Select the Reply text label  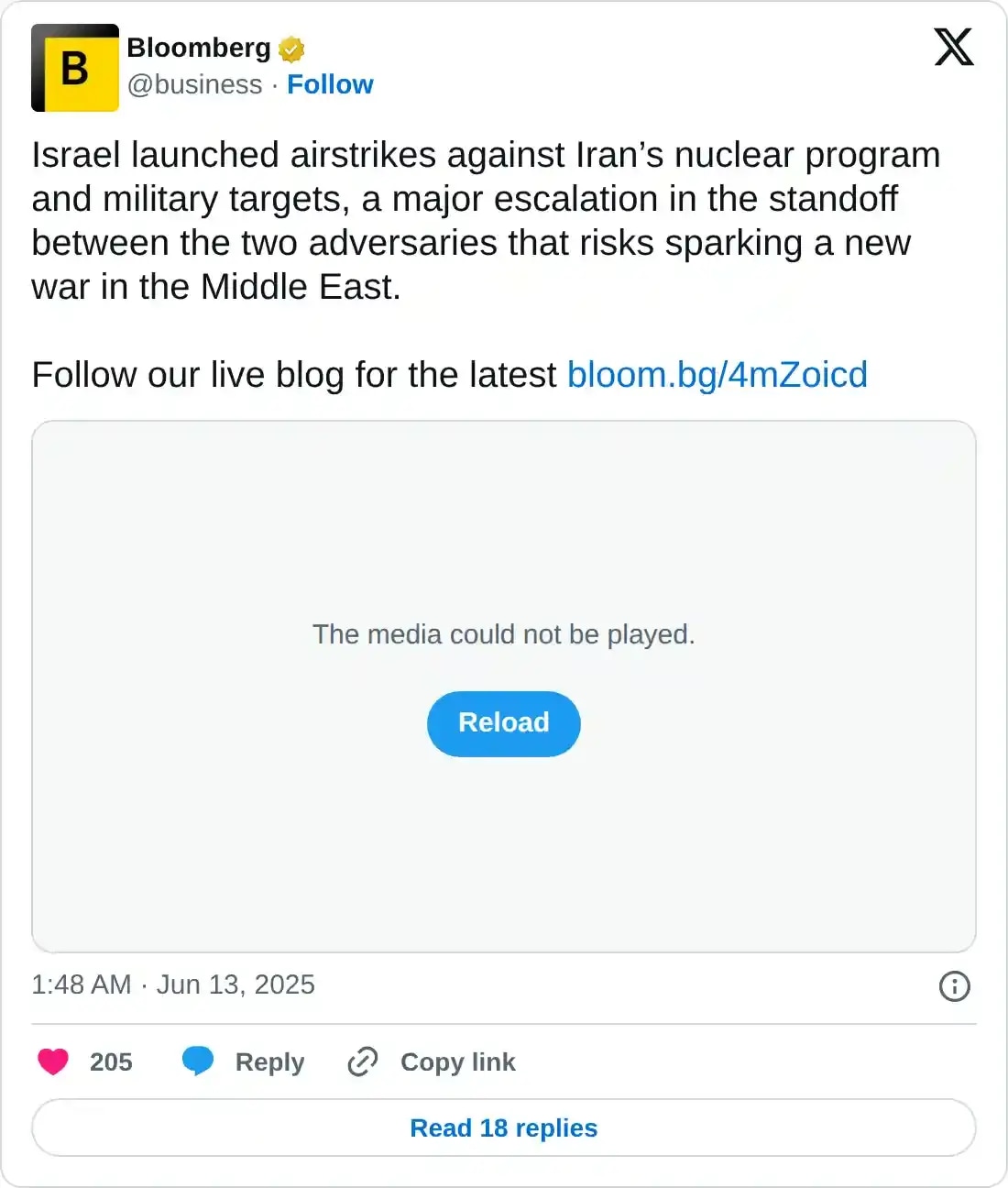[x=269, y=1061]
